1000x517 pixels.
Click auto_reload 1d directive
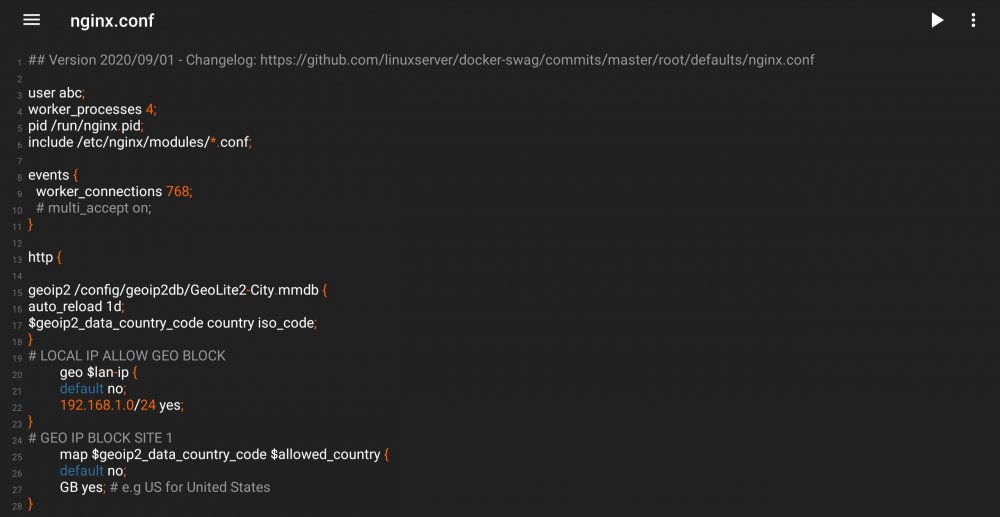tap(76, 307)
